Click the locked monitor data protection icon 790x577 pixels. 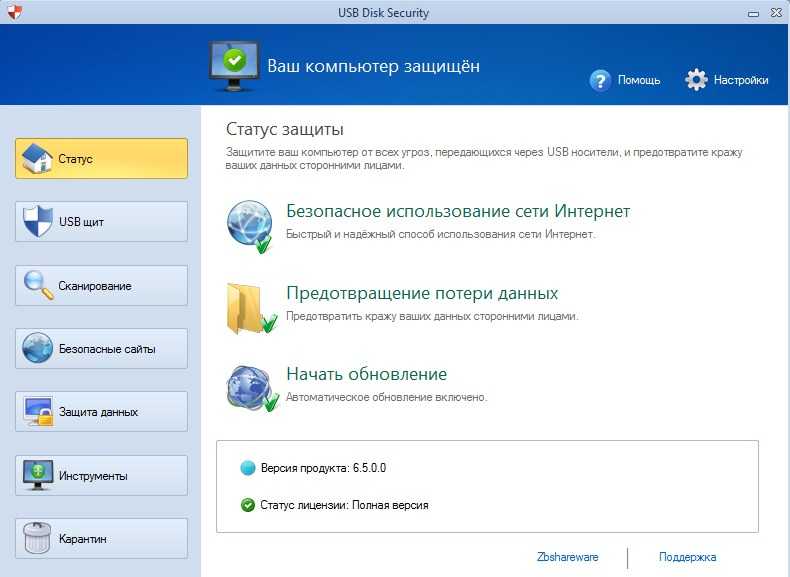38,412
